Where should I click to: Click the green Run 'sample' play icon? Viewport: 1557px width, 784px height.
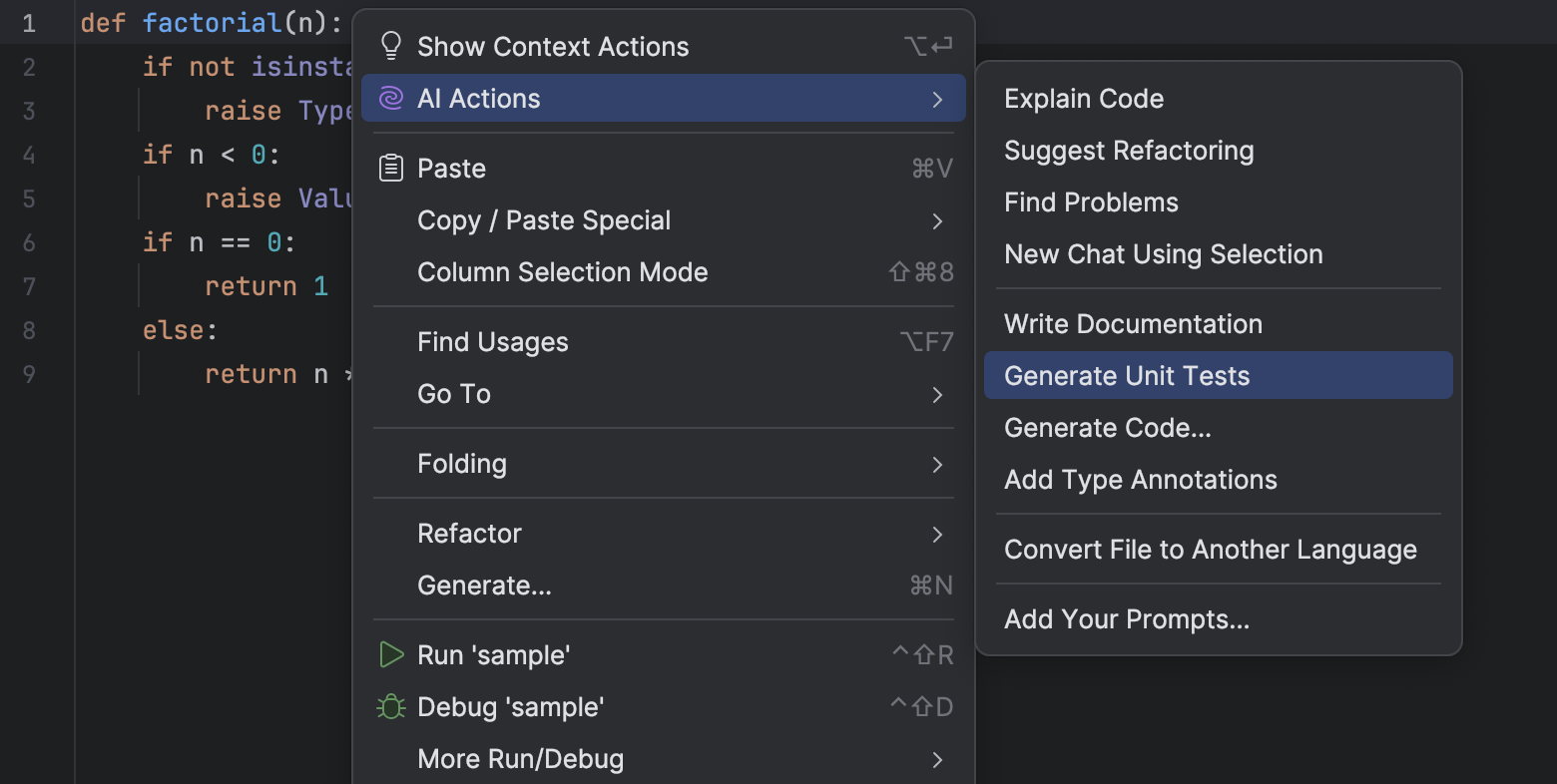pyautogui.click(x=391, y=654)
